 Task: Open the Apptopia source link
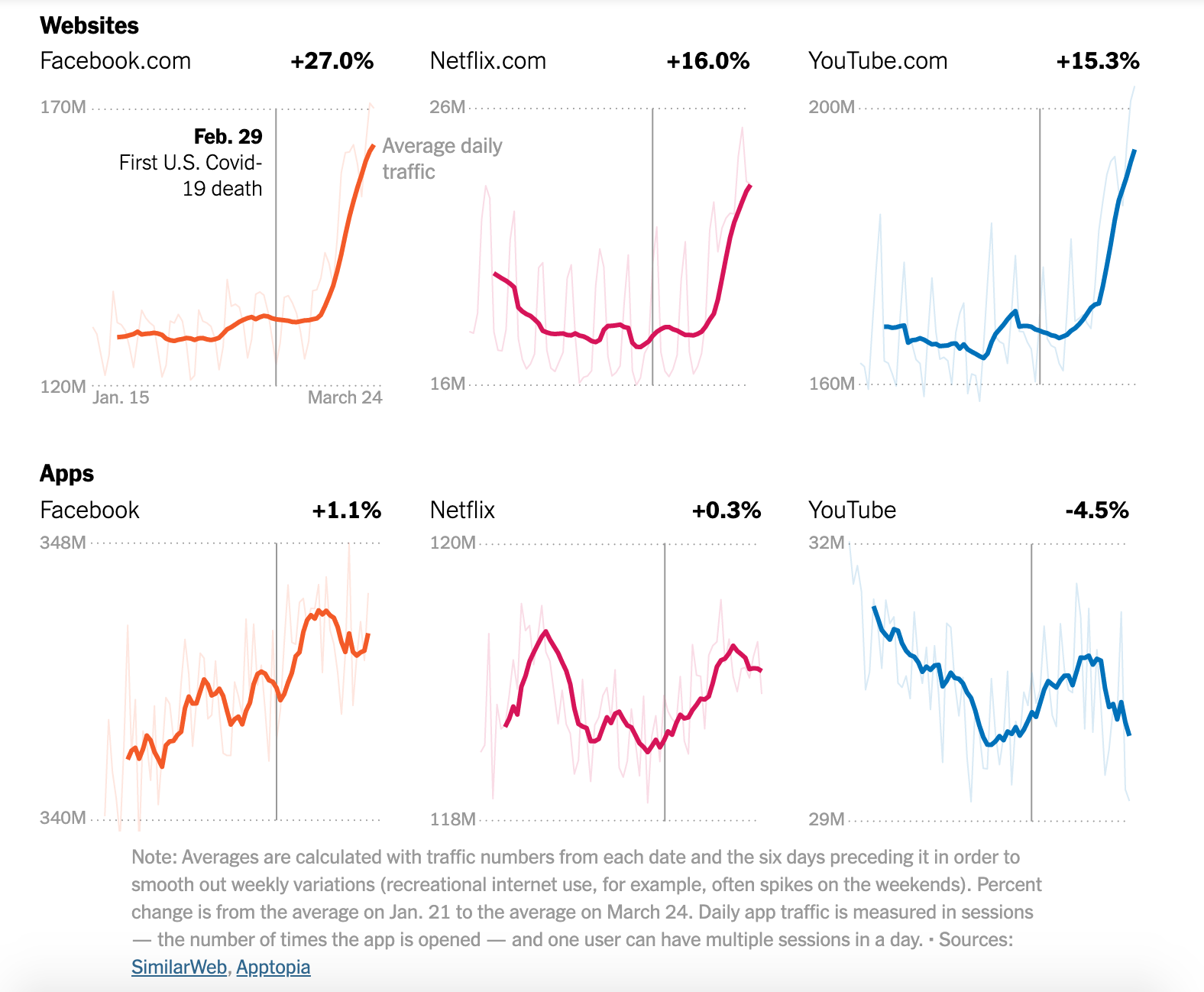click(273, 967)
